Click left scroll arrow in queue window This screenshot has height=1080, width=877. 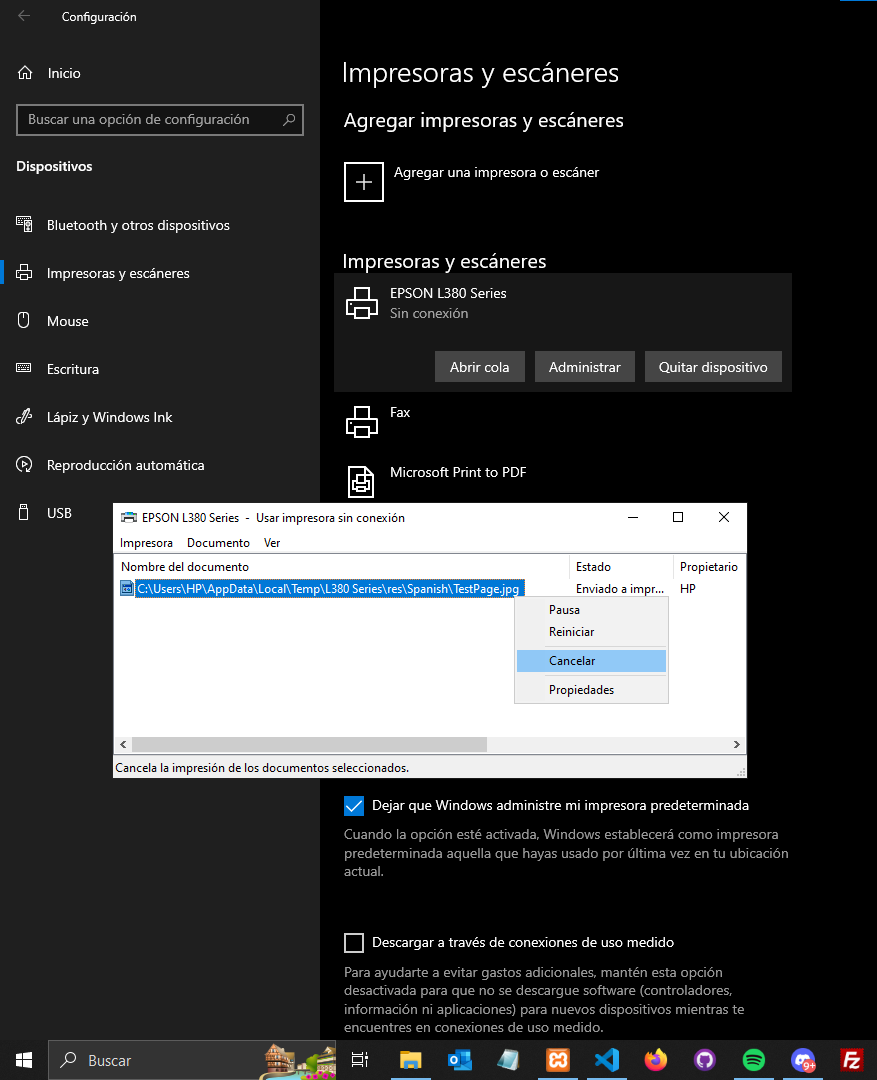coord(123,745)
